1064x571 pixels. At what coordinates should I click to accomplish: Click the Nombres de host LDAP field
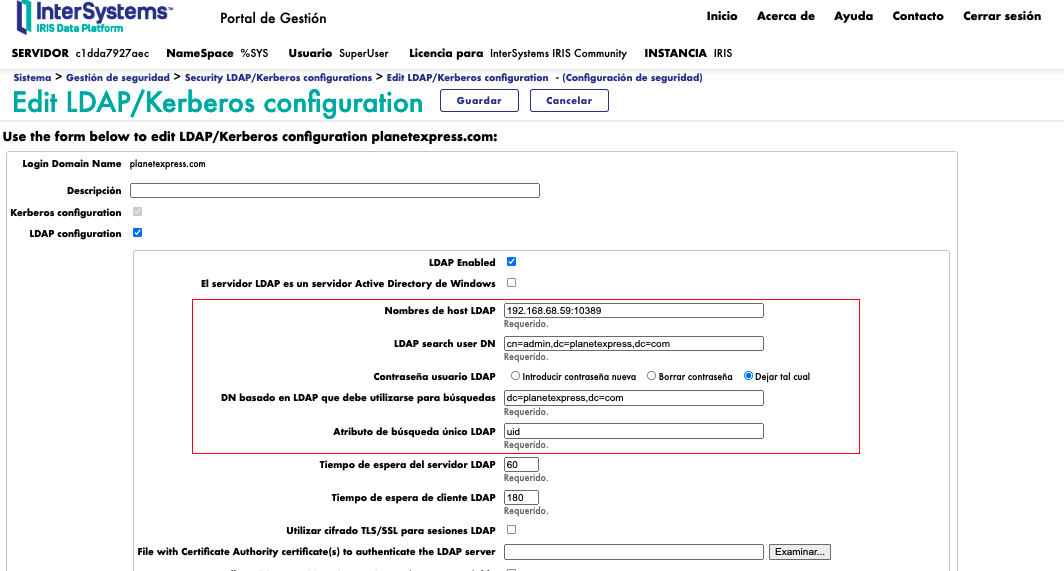634,311
